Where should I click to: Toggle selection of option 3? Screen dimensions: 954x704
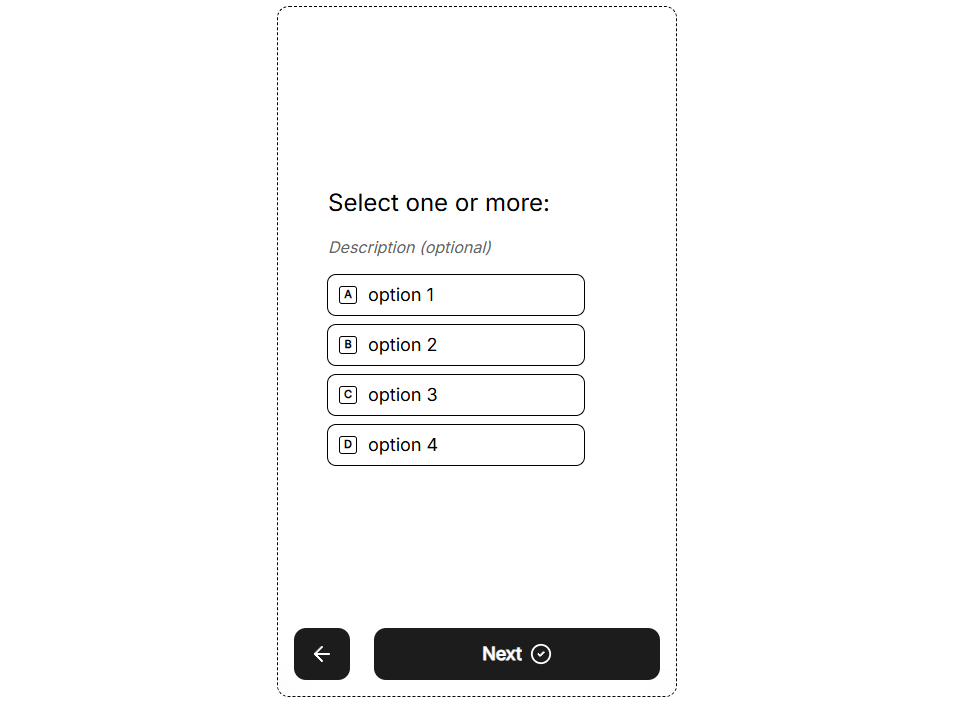(x=455, y=395)
